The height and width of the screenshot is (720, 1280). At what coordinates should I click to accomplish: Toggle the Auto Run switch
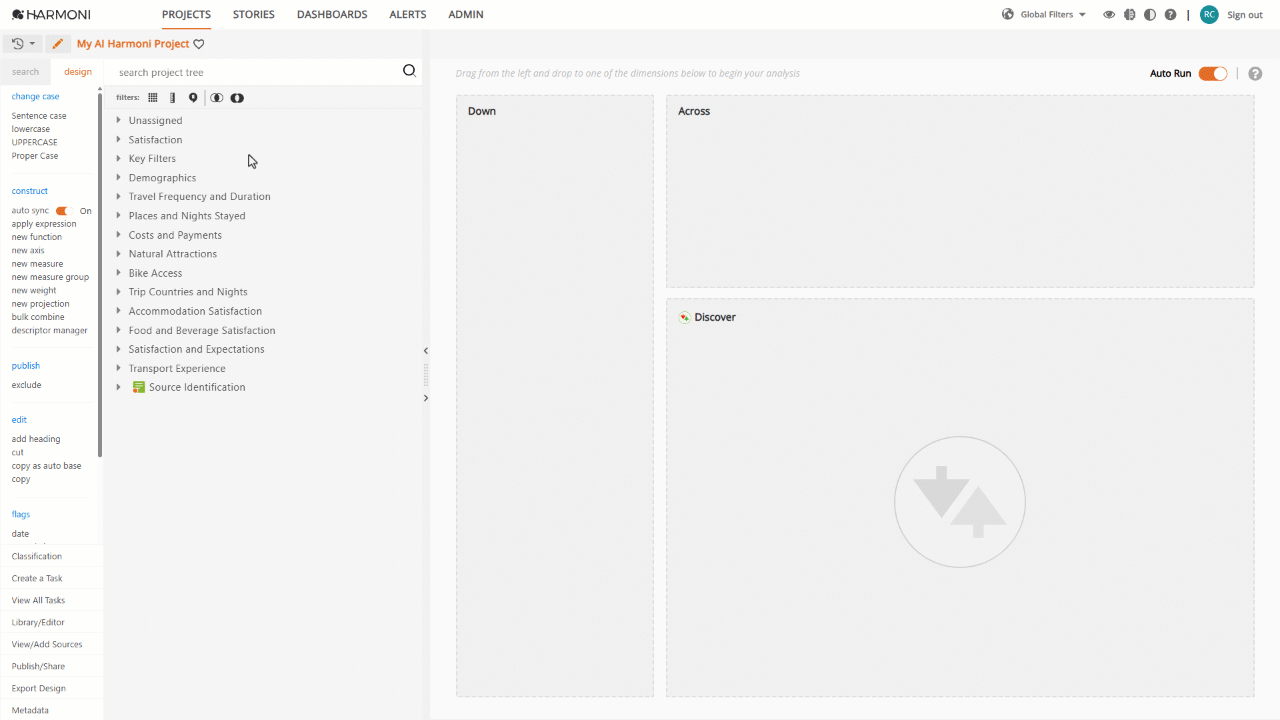pyautogui.click(x=1213, y=74)
